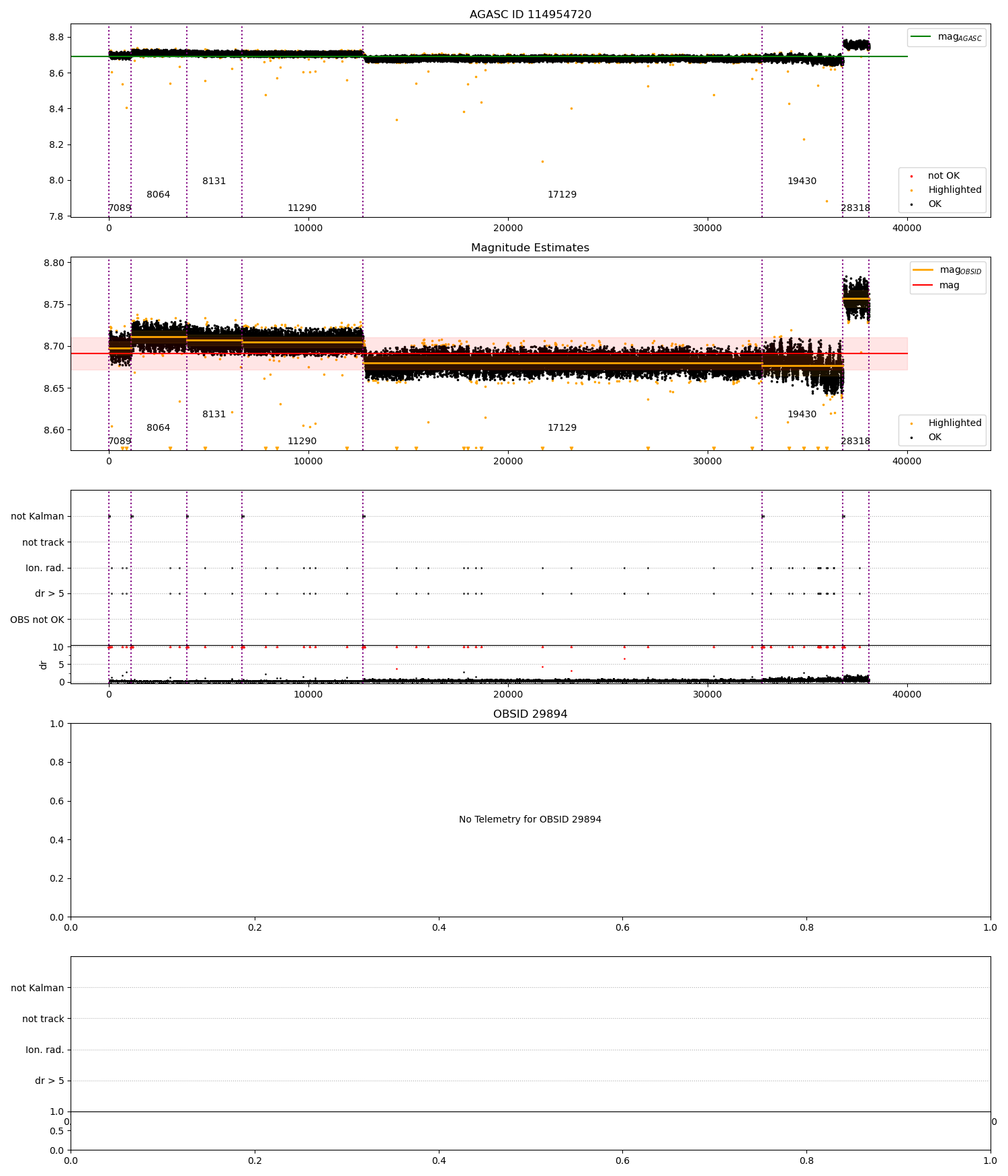Image resolution: width=1008 pixels, height=1176 pixels.
Task: Click the red 'mag' legend entry
Action: (x=936, y=286)
